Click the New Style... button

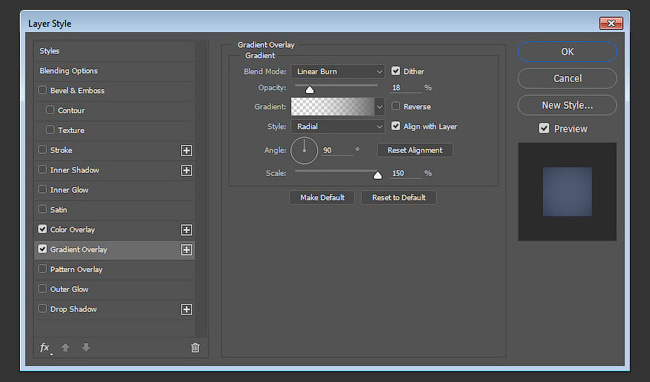567,105
